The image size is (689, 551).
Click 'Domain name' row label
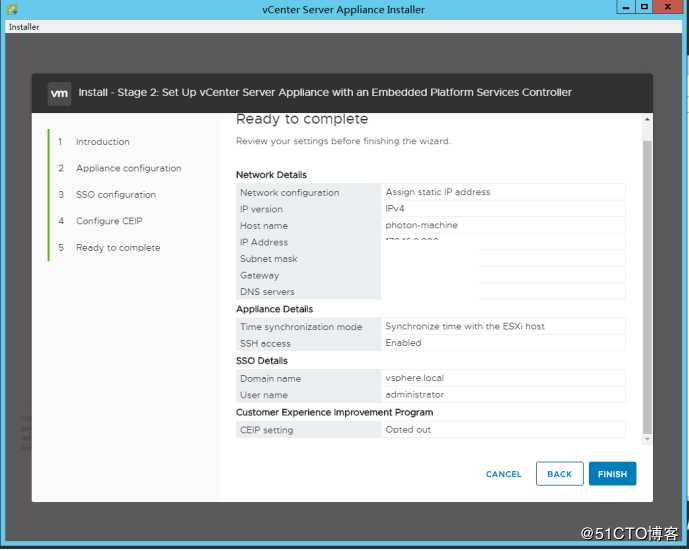tap(270, 378)
